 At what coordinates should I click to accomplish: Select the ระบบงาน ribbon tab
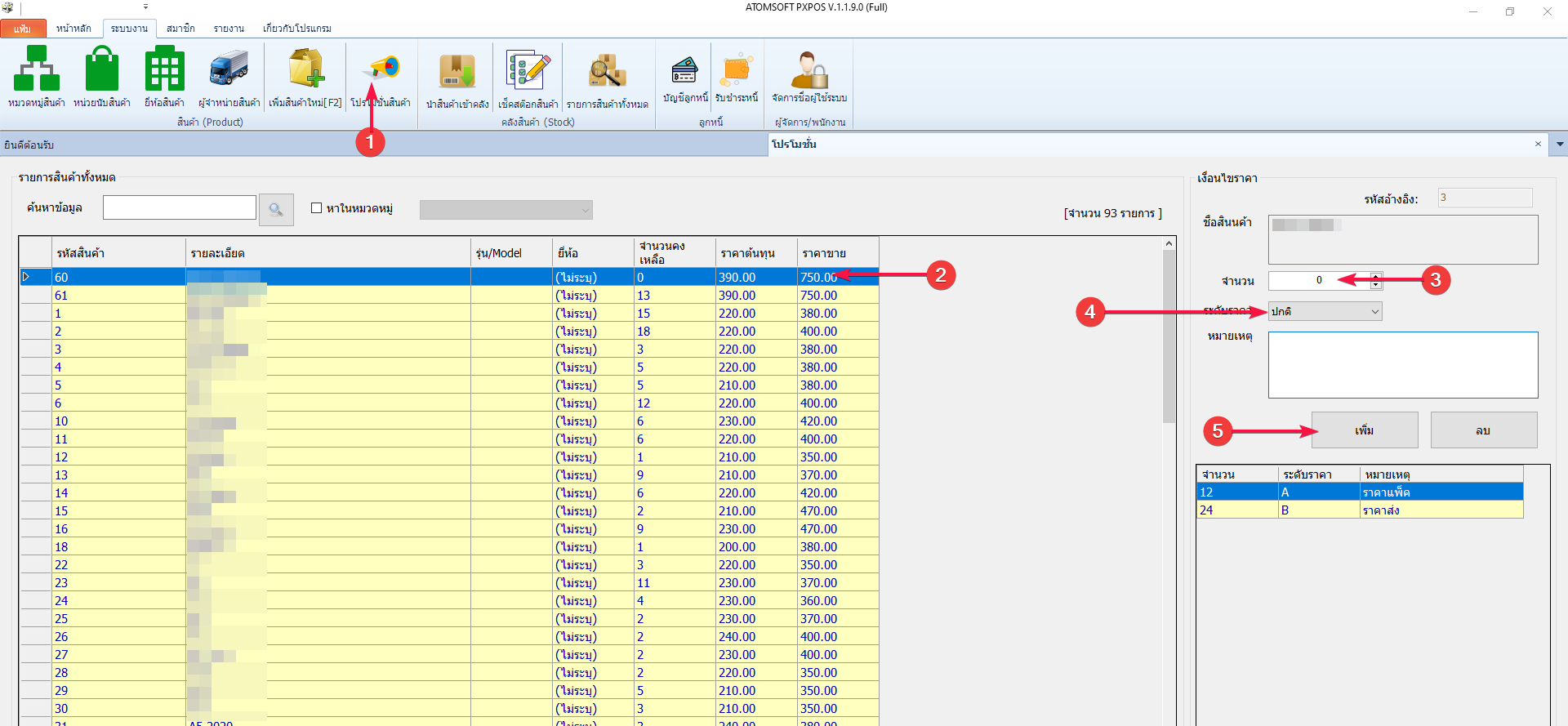click(x=129, y=29)
